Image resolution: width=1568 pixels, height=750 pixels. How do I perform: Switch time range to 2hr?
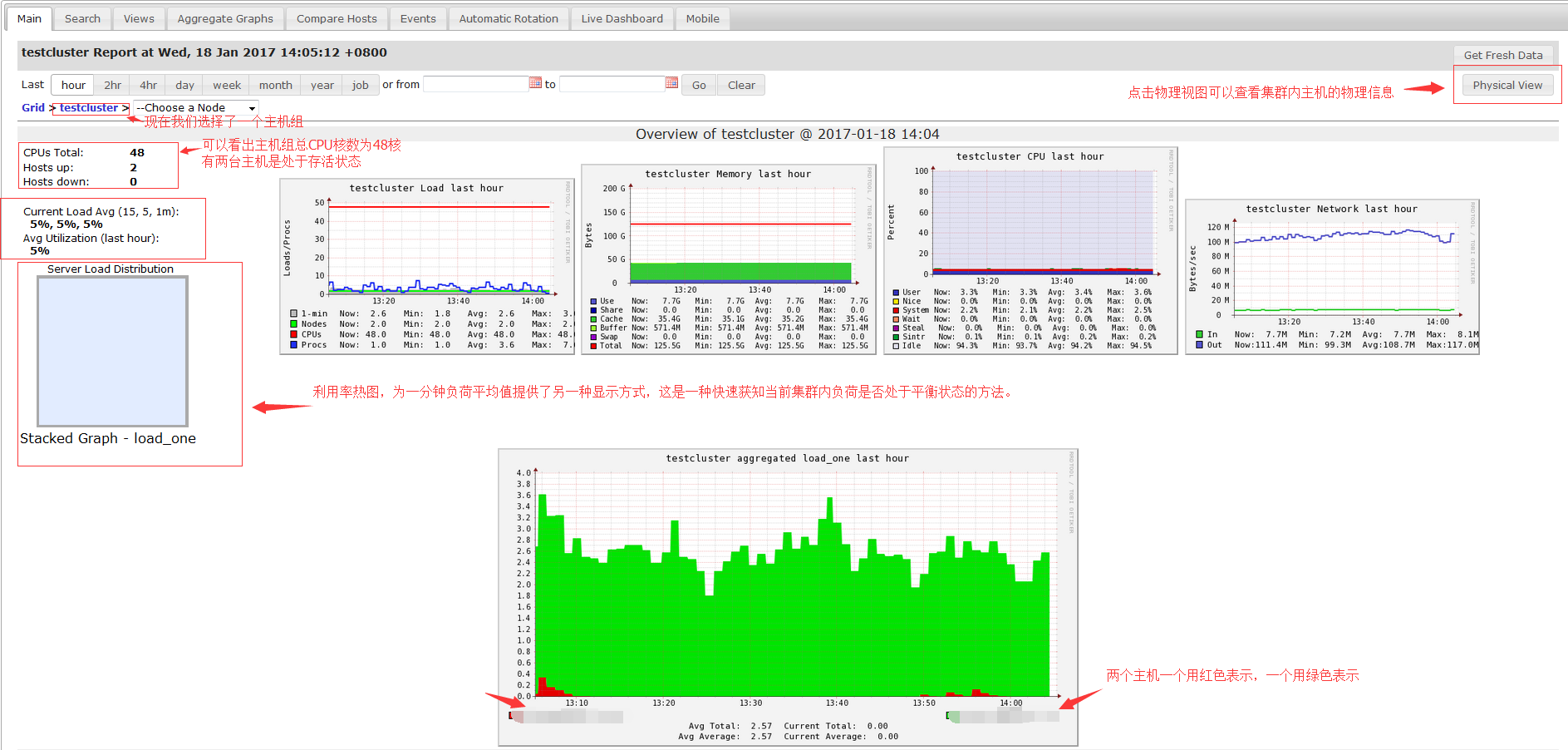point(113,85)
